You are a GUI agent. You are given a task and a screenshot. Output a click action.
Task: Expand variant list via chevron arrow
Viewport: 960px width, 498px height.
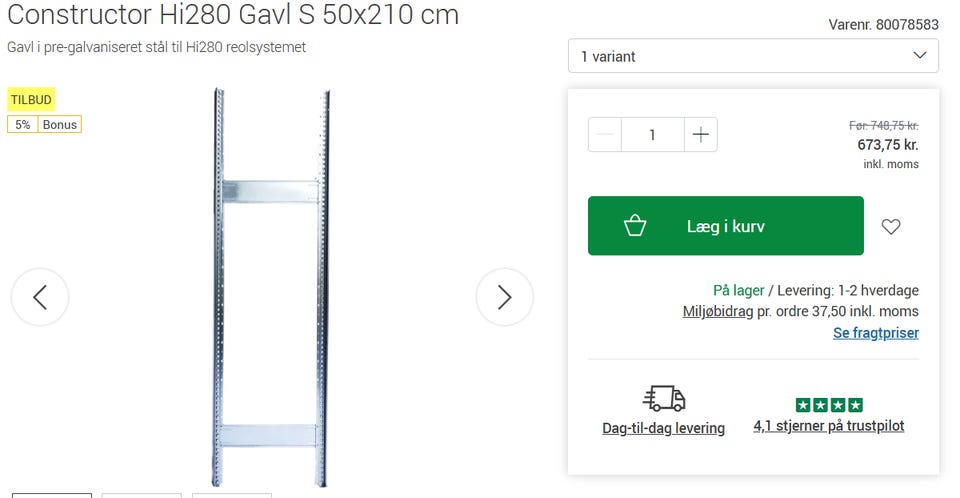click(x=920, y=56)
